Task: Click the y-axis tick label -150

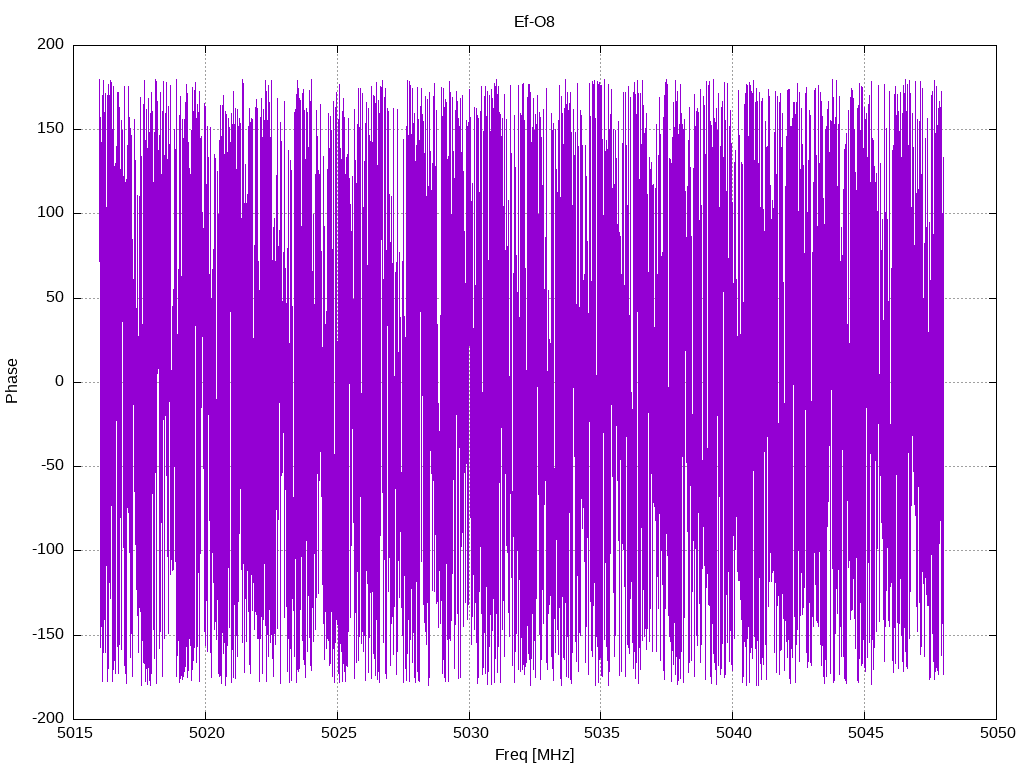Action: pyautogui.click(x=48, y=634)
